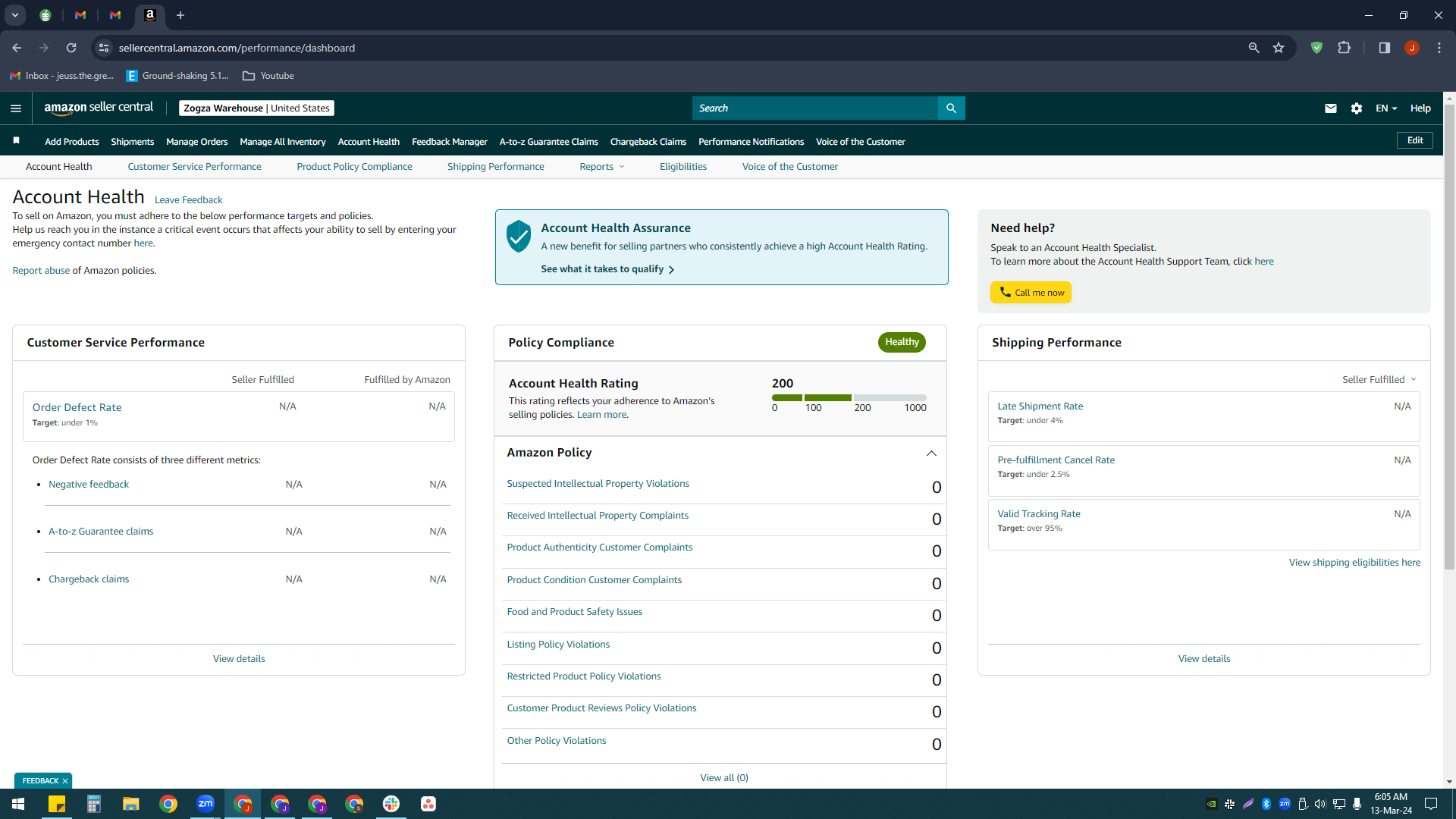Open Suspected Intellectual Property Violations
Image resolution: width=1456 pixels, height=819 pixels.
coord(598,484)
